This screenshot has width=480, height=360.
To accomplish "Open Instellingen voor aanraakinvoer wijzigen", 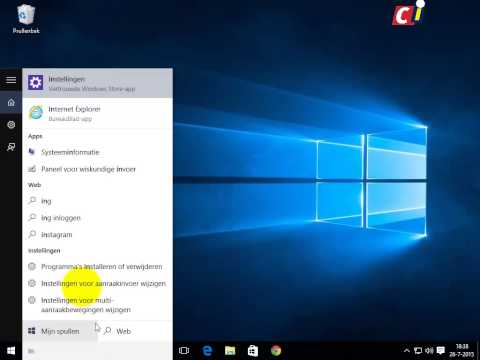I will click(97, 283).
